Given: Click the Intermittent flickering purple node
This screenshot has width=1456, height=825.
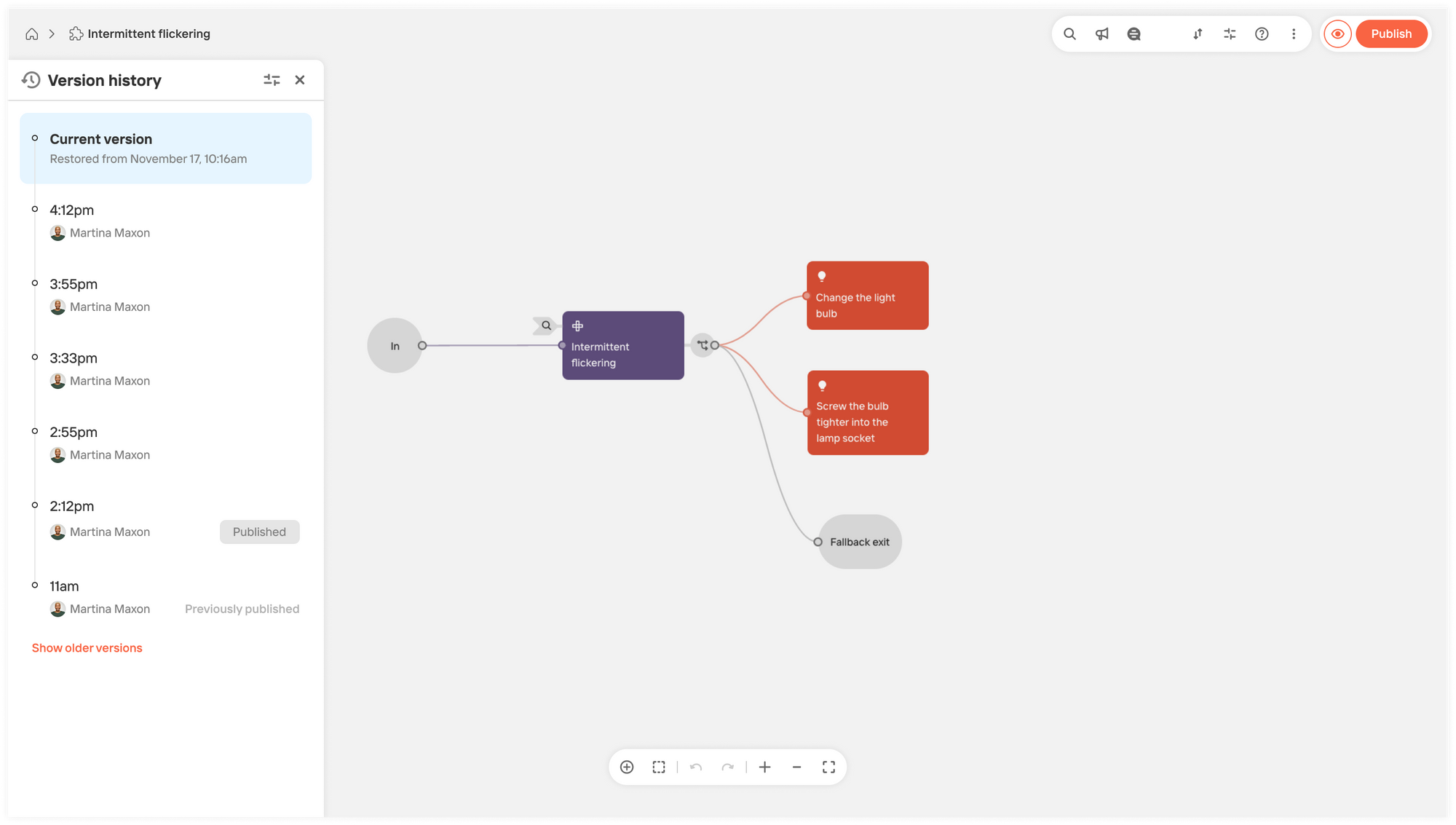Looking at the screenshot, I should coord(622,345).
